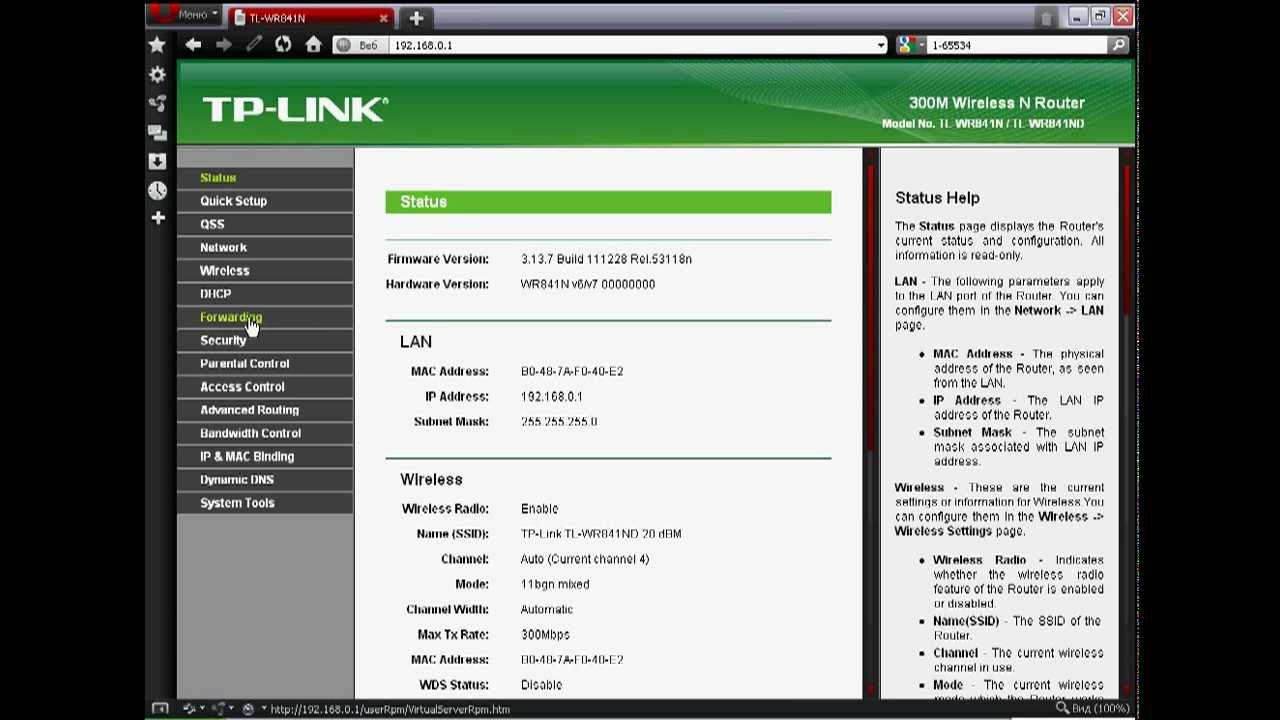Click the green Status page header
The width and height of the screenshot is (1280, 720).
pos(608,202)
